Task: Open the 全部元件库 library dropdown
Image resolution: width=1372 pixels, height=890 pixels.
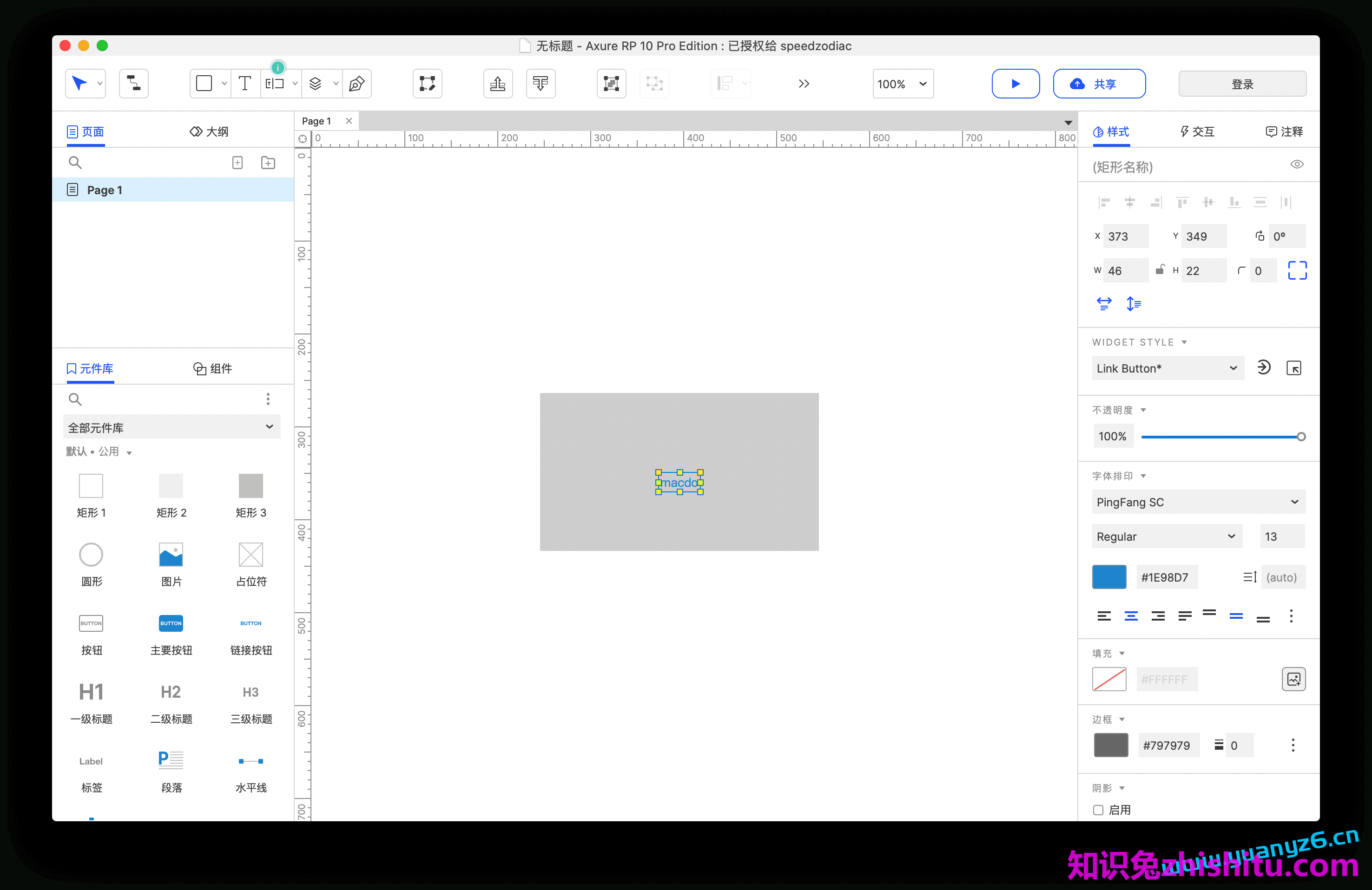Action: point(171,427)
